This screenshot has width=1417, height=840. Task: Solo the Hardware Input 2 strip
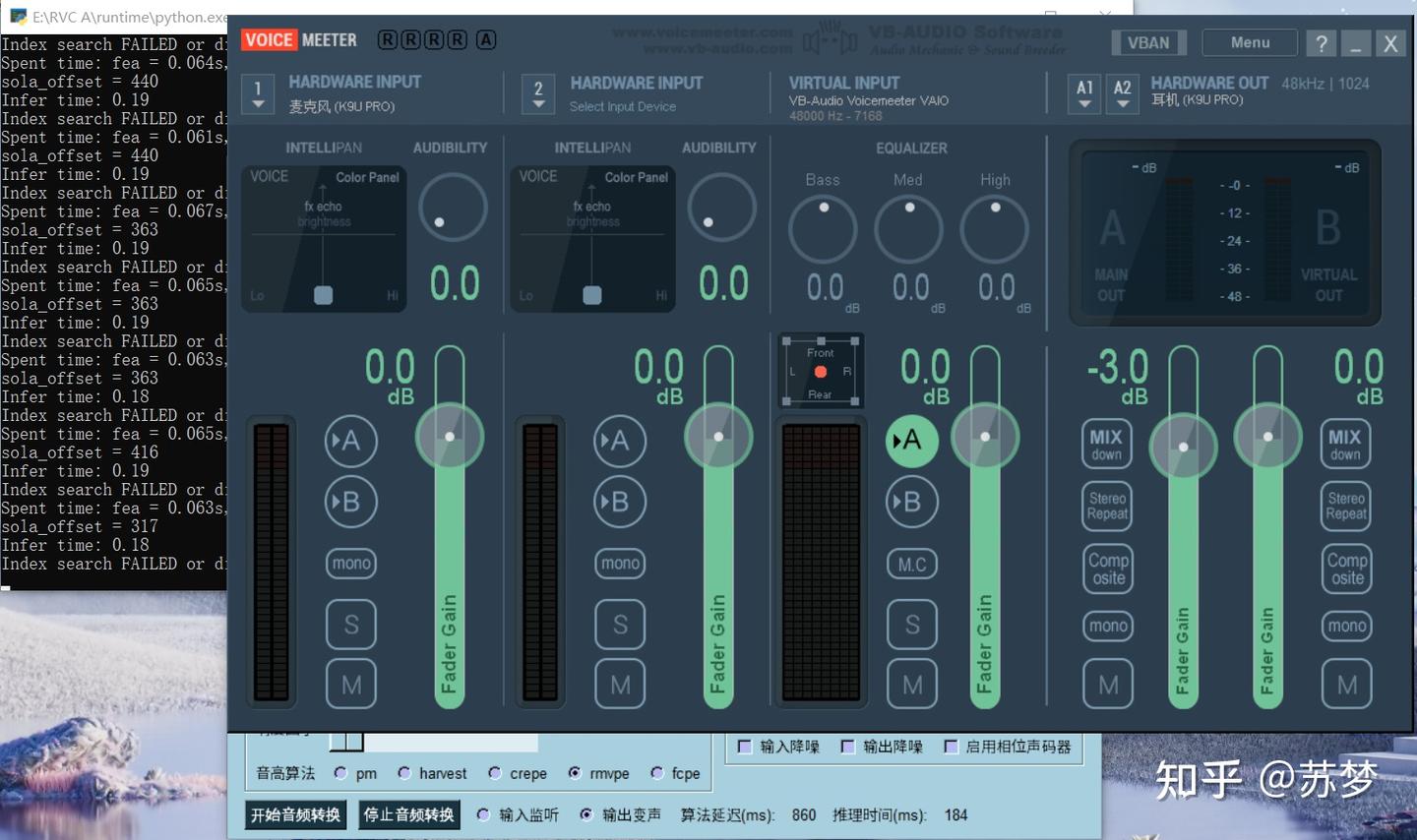pos(620,625)
